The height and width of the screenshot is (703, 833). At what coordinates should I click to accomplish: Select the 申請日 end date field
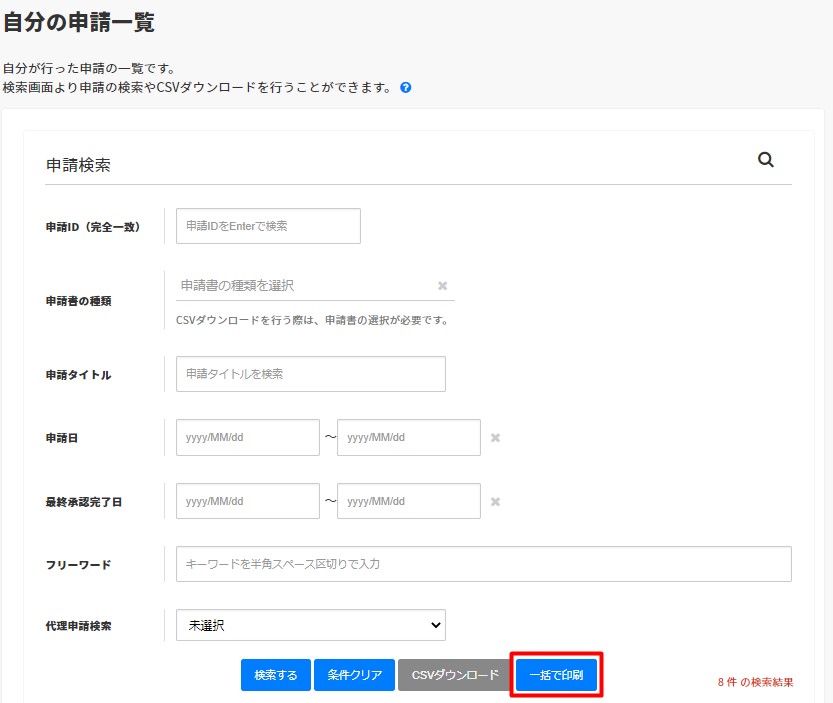pos(408,438)
